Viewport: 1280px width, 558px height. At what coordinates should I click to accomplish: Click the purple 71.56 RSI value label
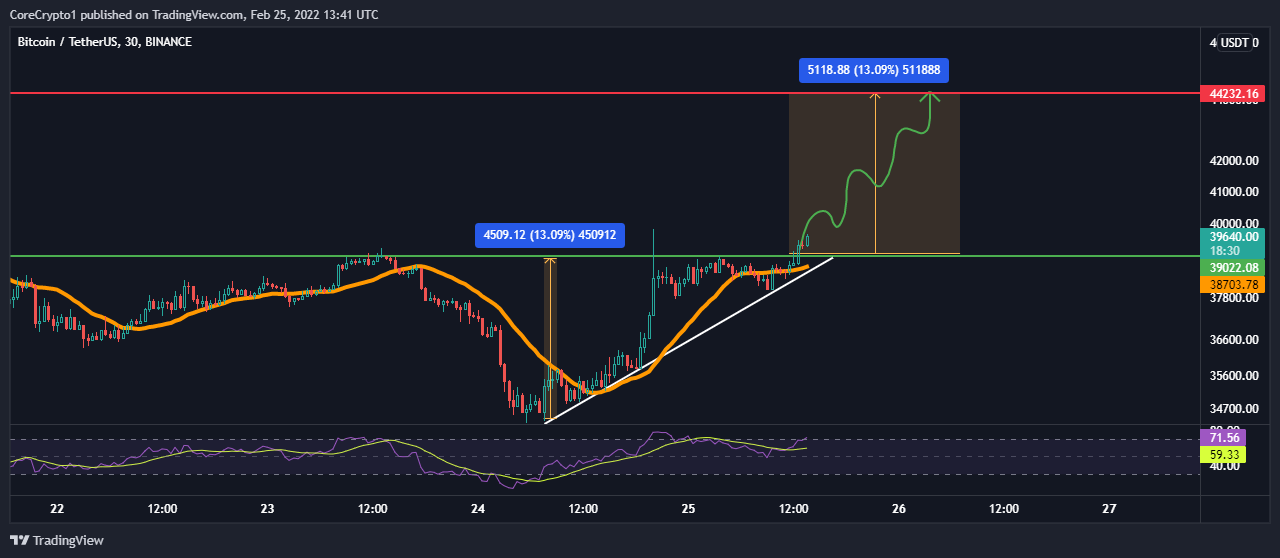[x=1225, y=438]
